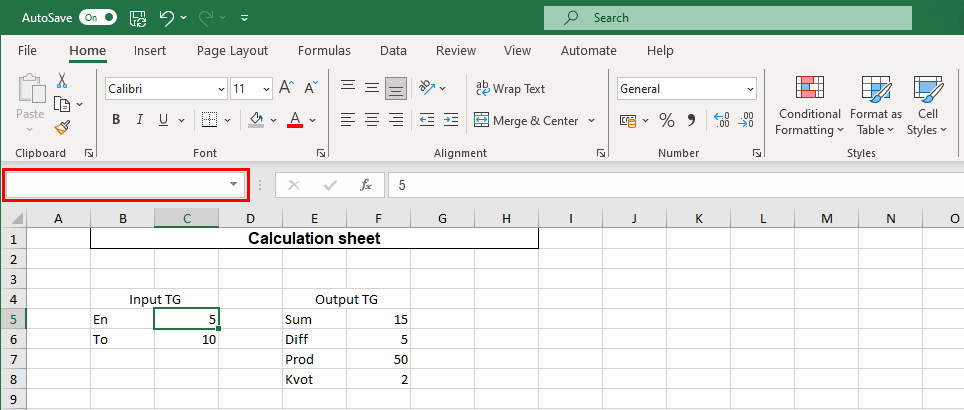Open the Calibri font name dropdown
The image size is (964, 410).
219,89
